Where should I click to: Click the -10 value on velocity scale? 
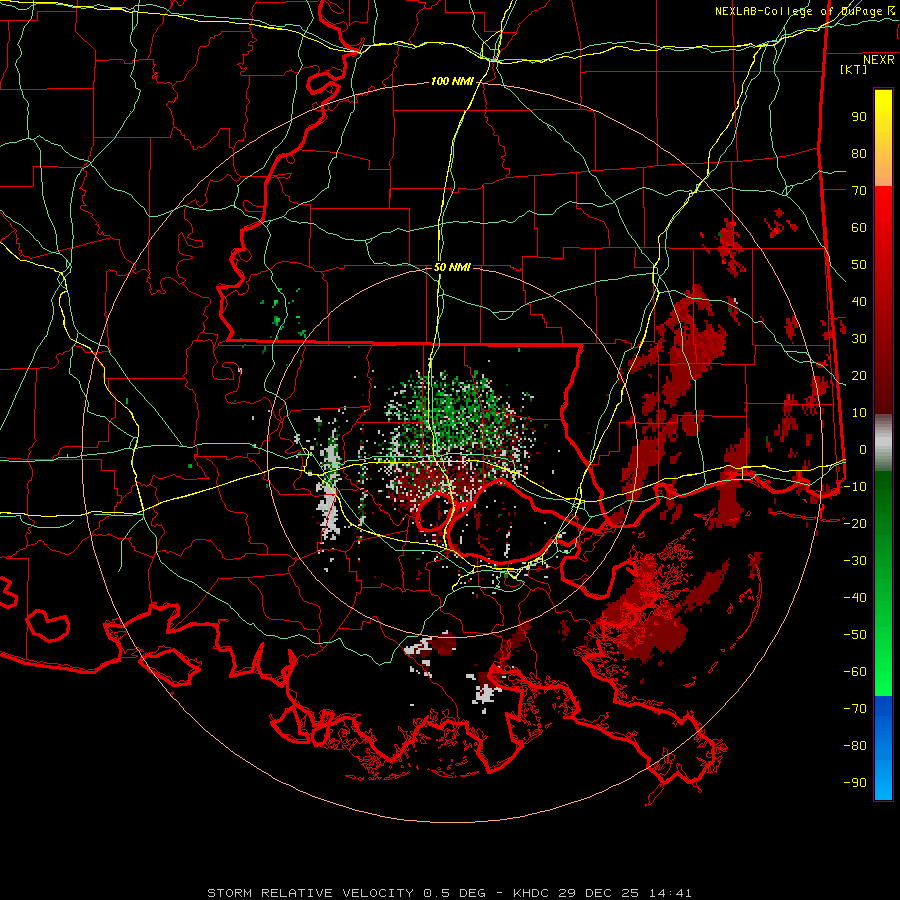tap(855, 487)
